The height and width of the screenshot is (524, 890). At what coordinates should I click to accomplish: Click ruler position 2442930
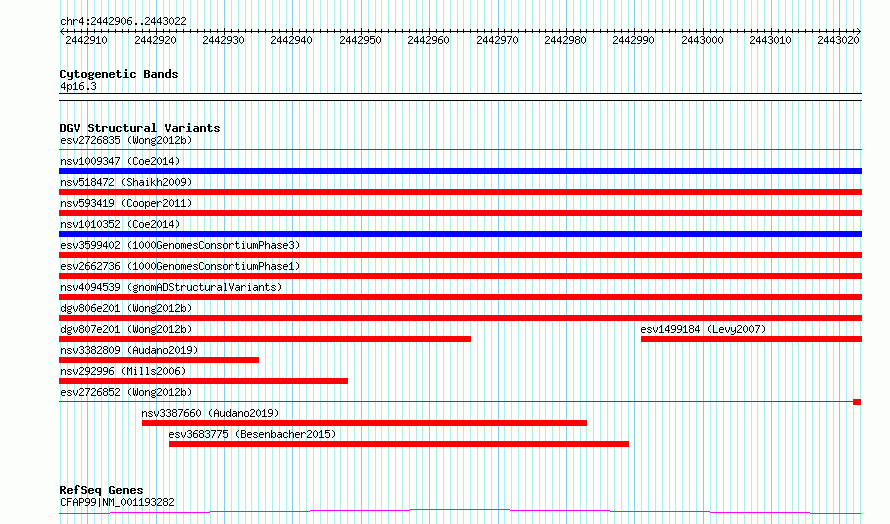[223, 40]
